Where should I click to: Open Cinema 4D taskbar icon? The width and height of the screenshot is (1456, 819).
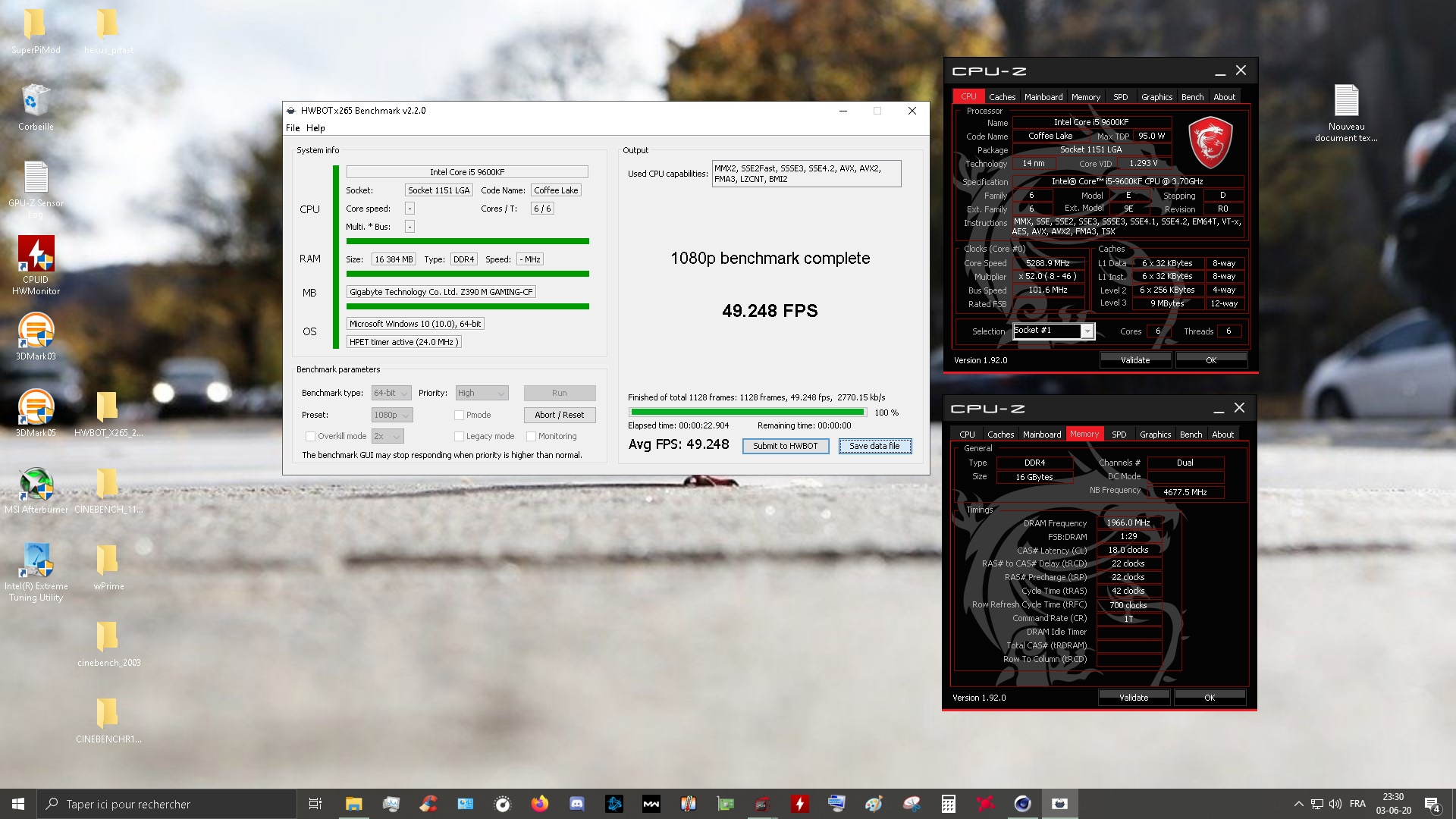[1023, 804]
